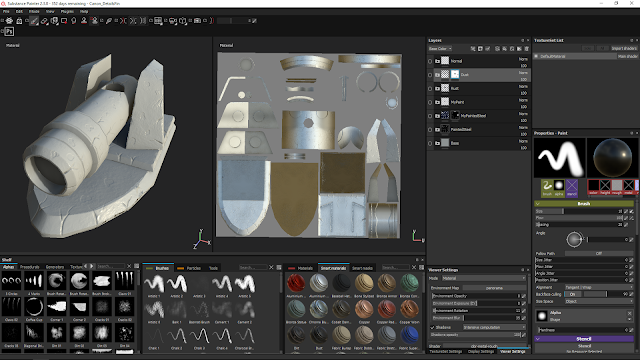Select the Eraser tool in toolbar
The image size is (640, 360).
coord(44,21)
